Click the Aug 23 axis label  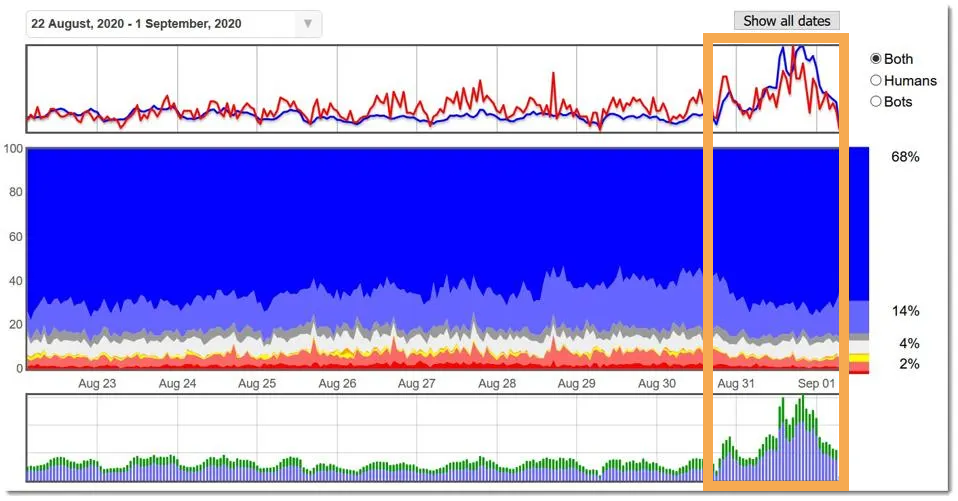97,384
